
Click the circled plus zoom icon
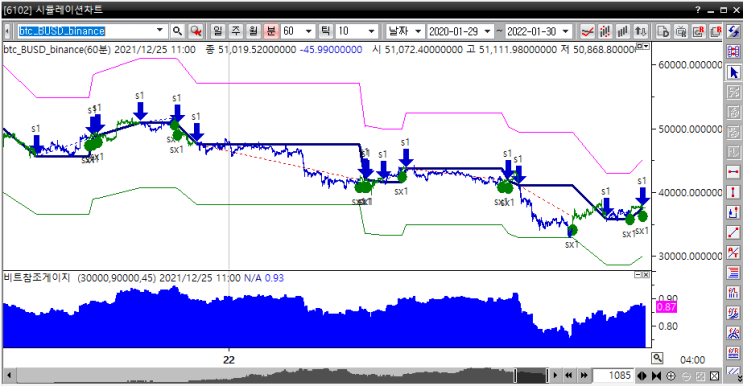pos(671,376)
